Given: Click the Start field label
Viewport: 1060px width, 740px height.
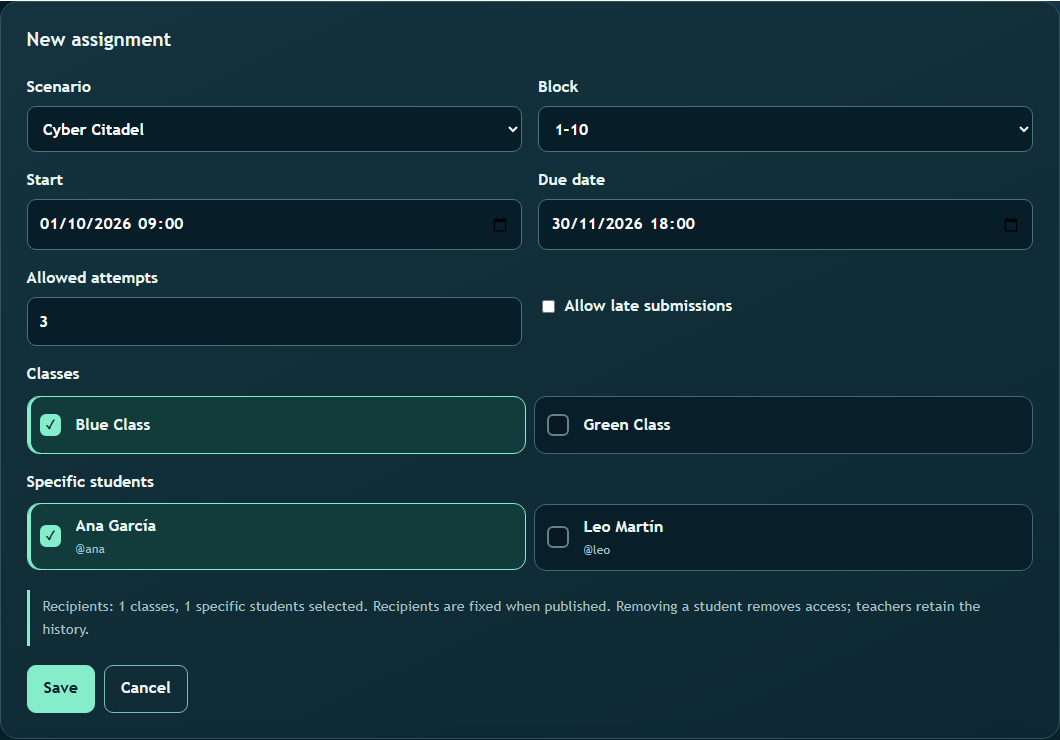Looking at the screenshot, I should pyautogui.click(x=45, y=180).
